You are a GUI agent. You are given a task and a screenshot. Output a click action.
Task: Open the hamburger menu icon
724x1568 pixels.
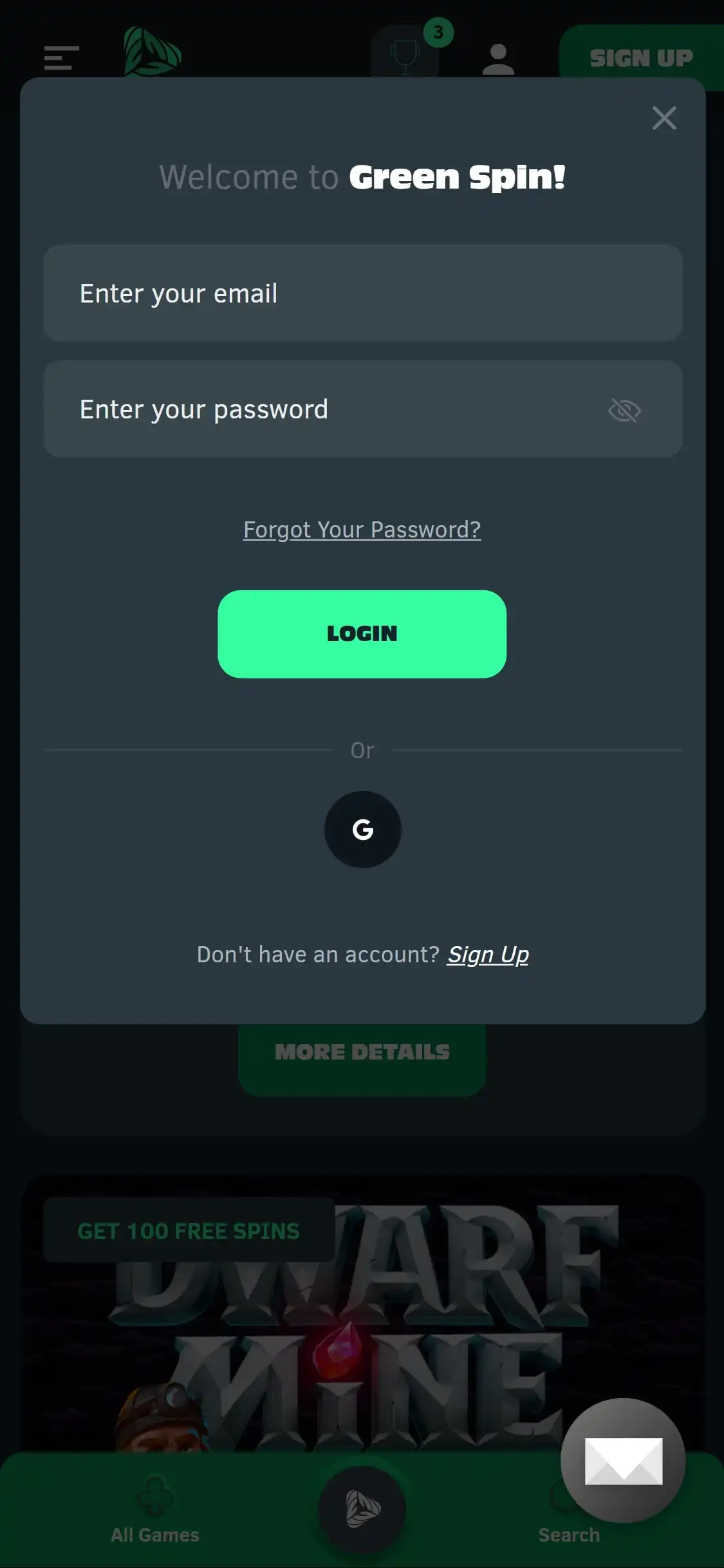(61, 58)
